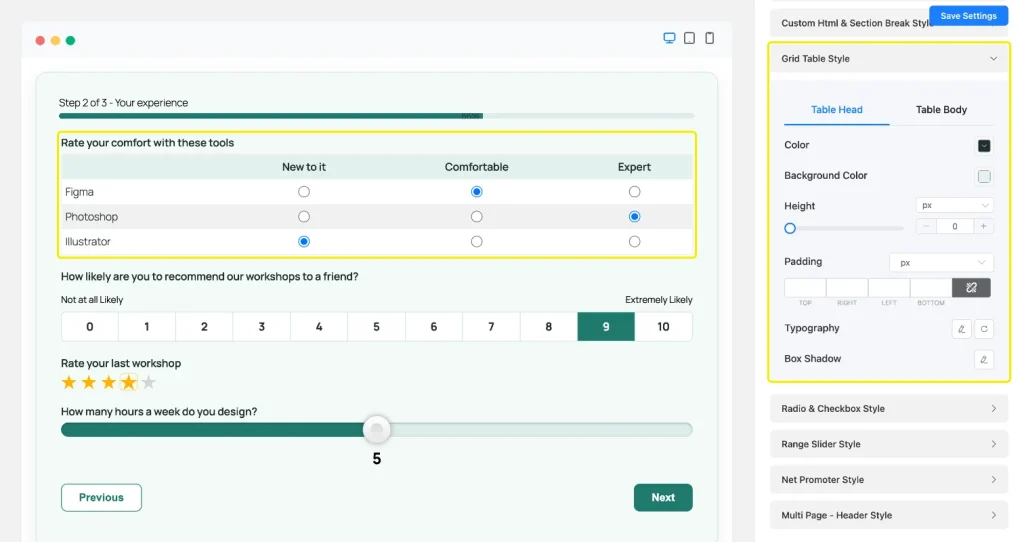Decrease Height with minus button
The height and width of the screenshot is (542, 1024).
925,227
